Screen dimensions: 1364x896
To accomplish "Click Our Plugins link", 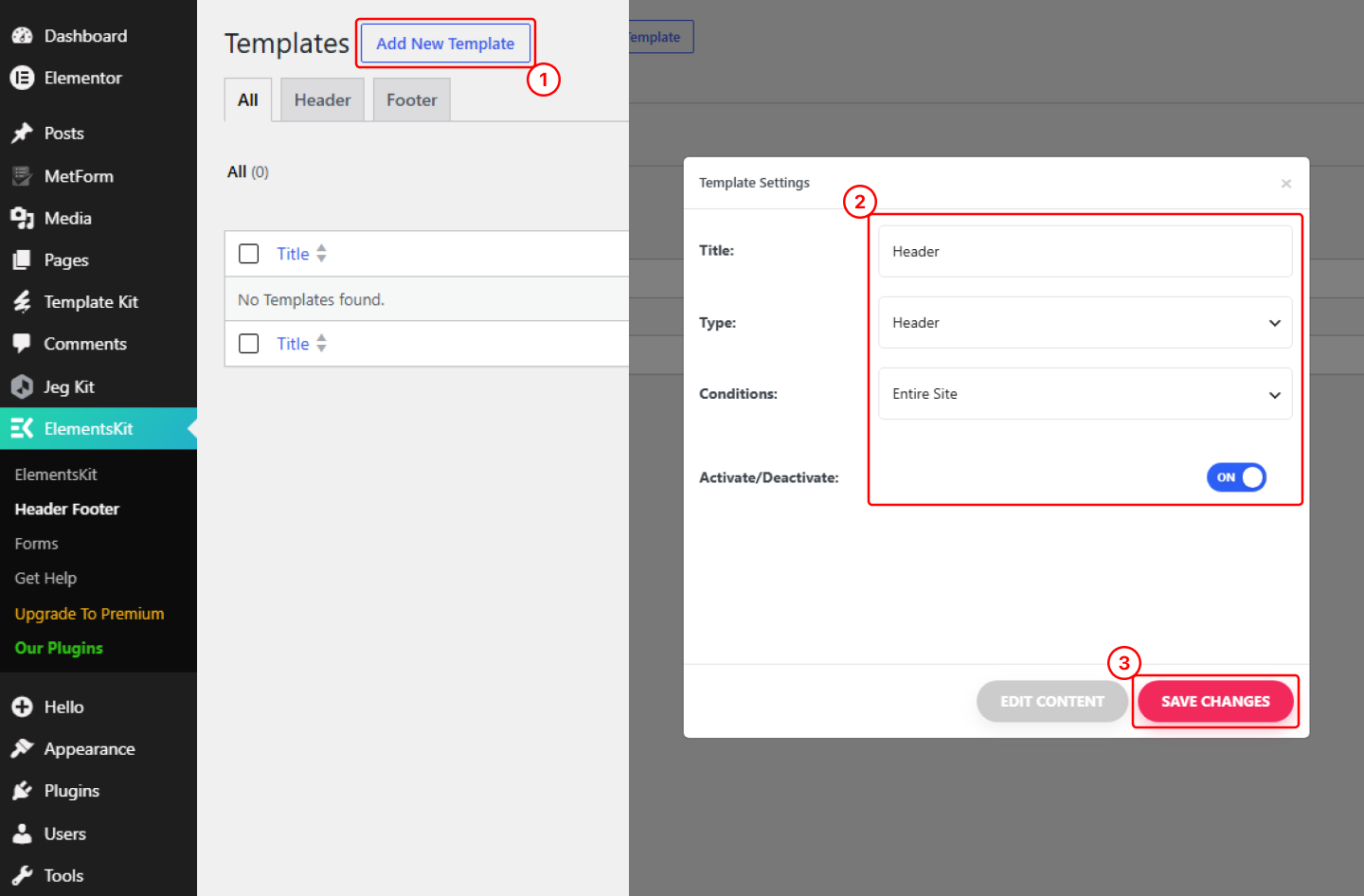I will point(59,648).
